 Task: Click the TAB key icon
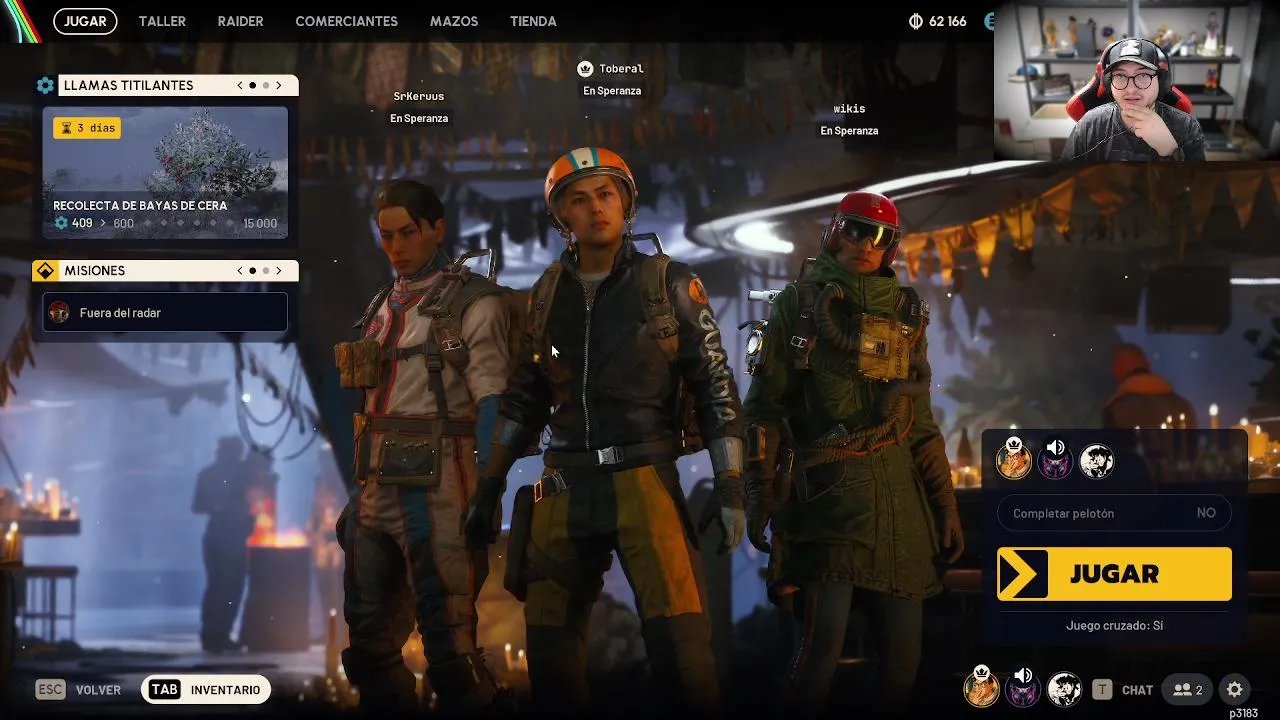pos(165,689)
